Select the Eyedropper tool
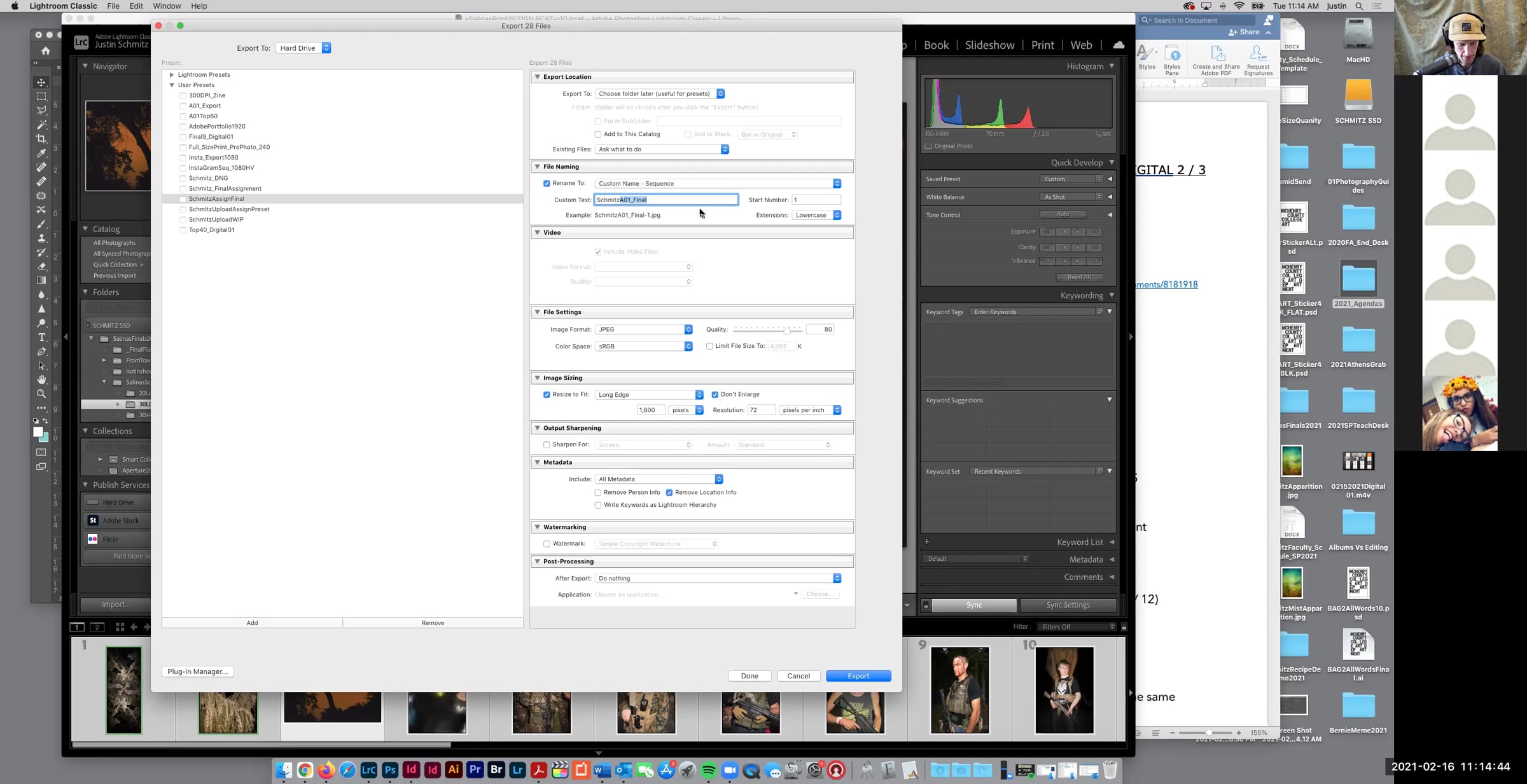Image resolution: width=1527 pixels, height=784 pixels. click(41, 153)
